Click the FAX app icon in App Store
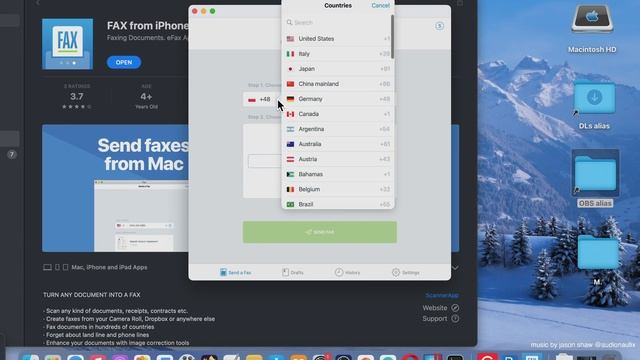The width and height of the screenshot is (640, 360). [67, 44]
